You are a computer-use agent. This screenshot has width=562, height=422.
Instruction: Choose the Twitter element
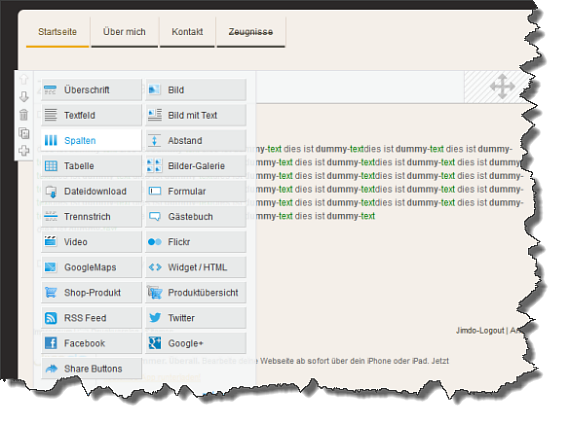pyautogui.click(x=196, y=318)
